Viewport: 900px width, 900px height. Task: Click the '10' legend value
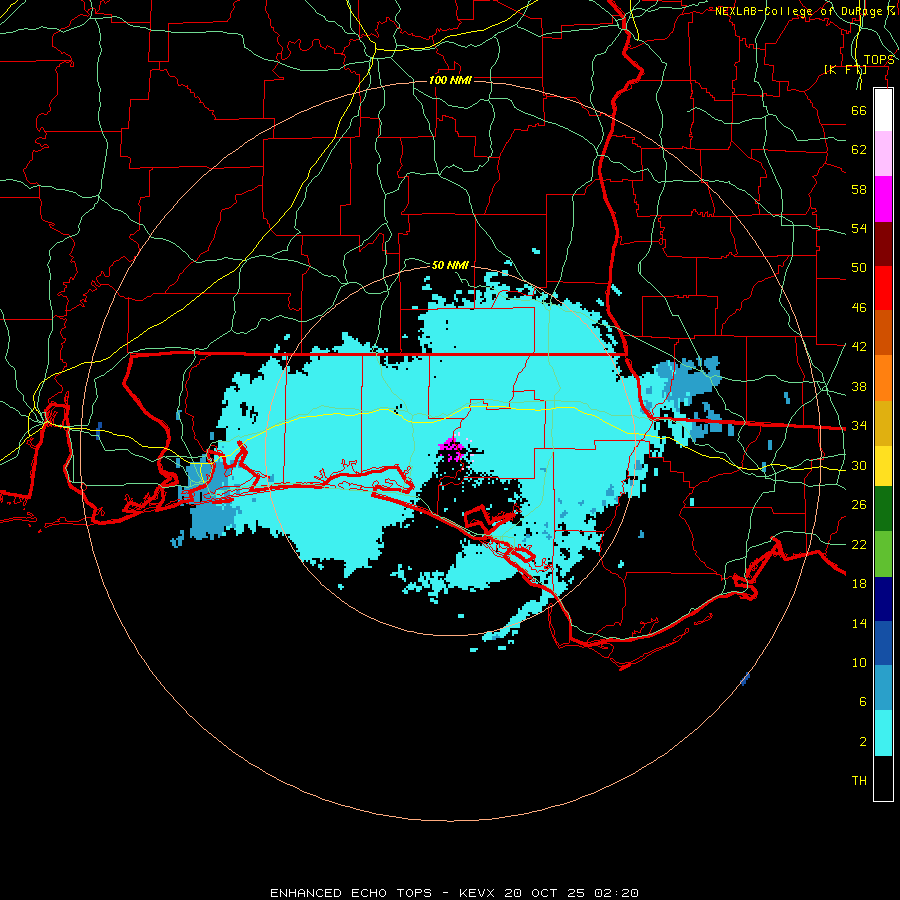tap(859, 663)
